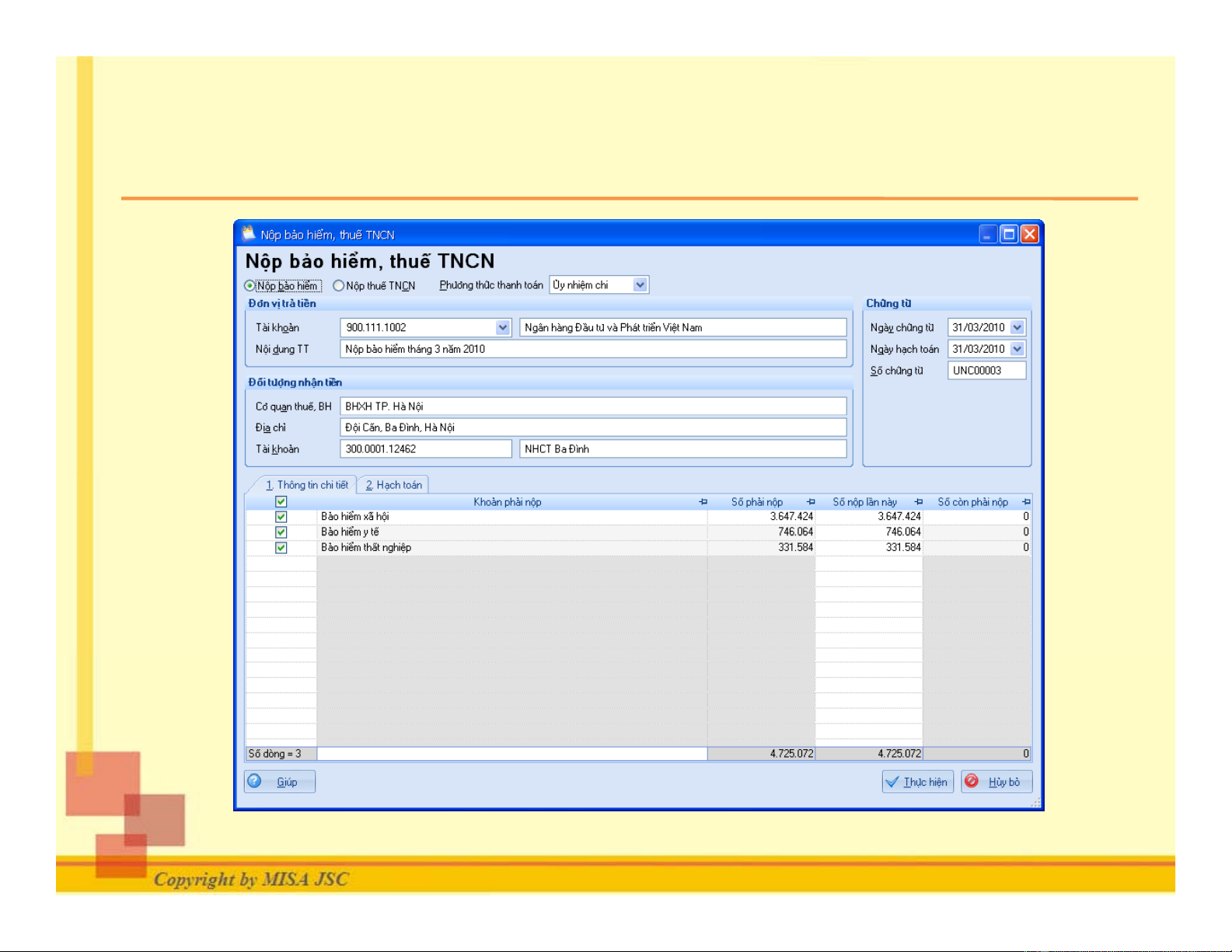This screenshot has height=952, width=1232.
Task: Click the pin icon in Số nộp lần này header
Action: 918,502
